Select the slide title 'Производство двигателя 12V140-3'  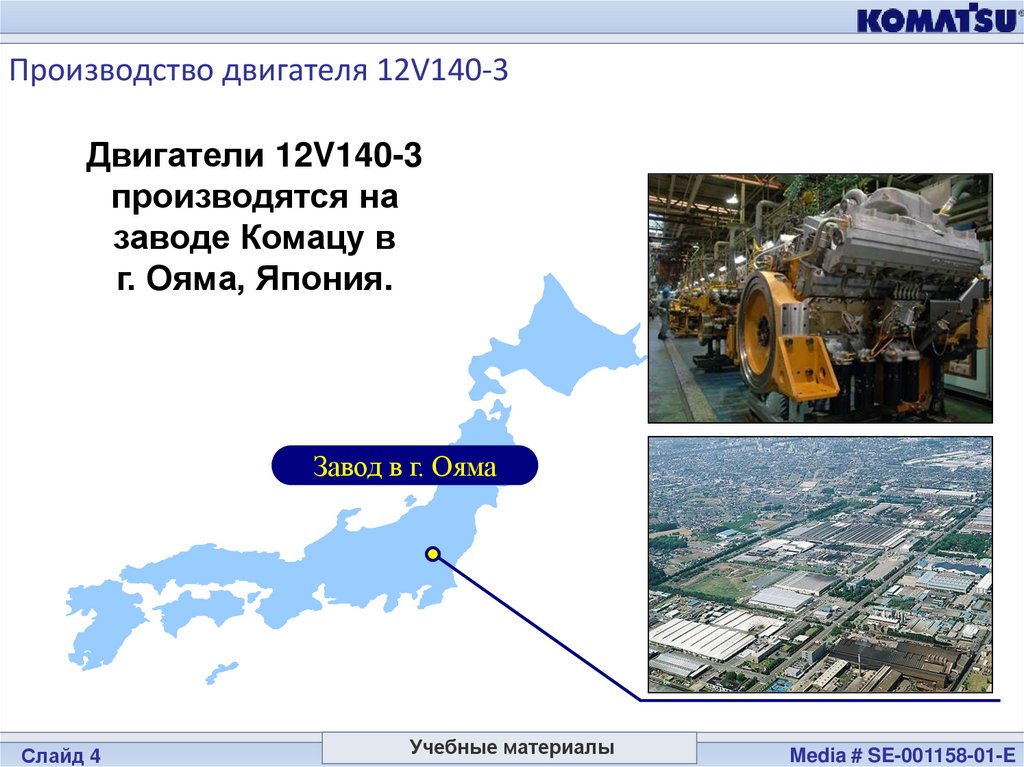[259, 71]
